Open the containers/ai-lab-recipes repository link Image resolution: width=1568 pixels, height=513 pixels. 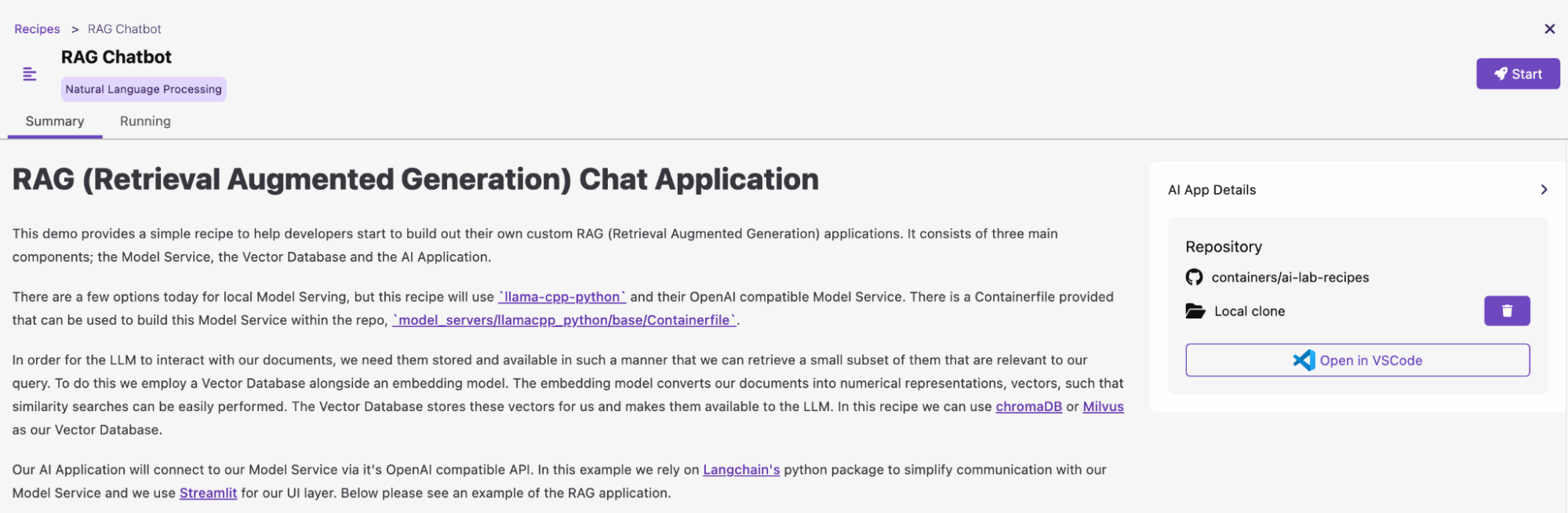[x=1290, y=278]
